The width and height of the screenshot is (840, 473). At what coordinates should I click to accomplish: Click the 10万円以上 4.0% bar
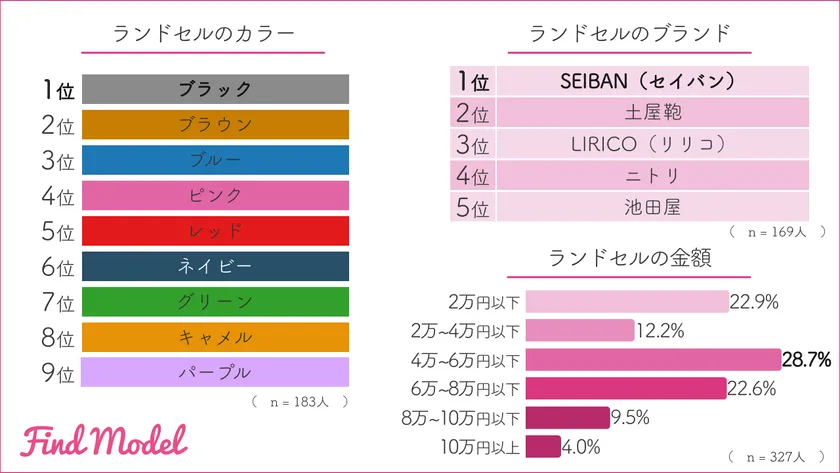(542, 446)
